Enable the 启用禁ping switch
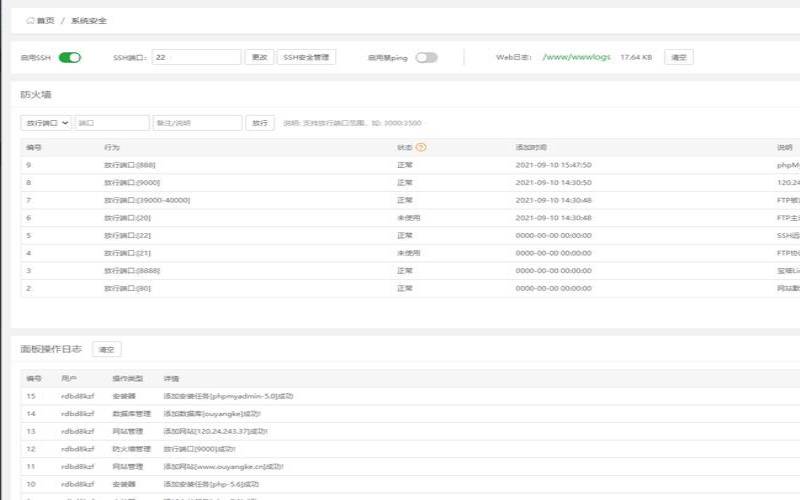The image size is (800, 500). (427, 58)
